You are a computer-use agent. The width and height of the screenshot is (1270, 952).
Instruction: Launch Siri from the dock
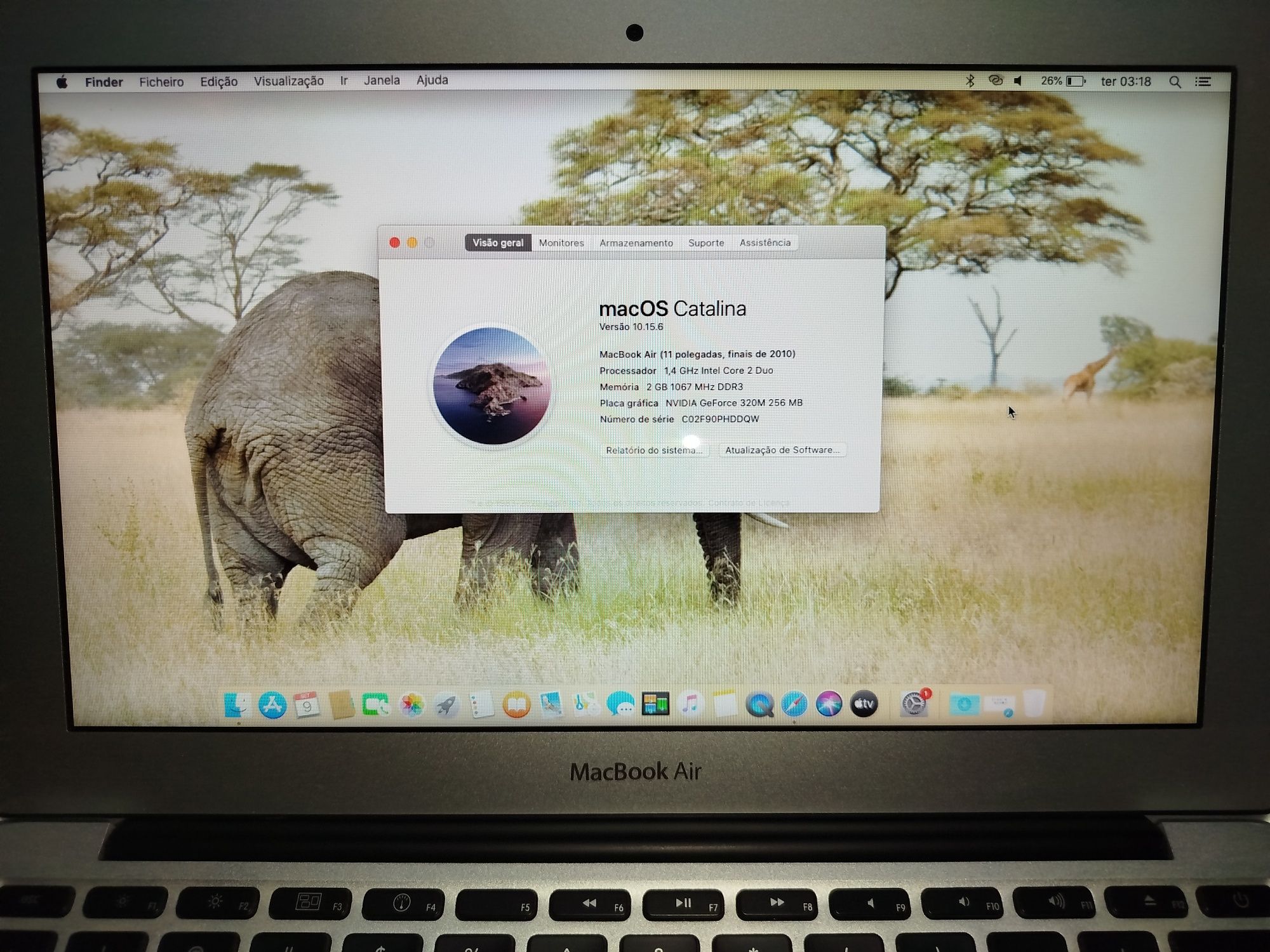coord(829,704)
